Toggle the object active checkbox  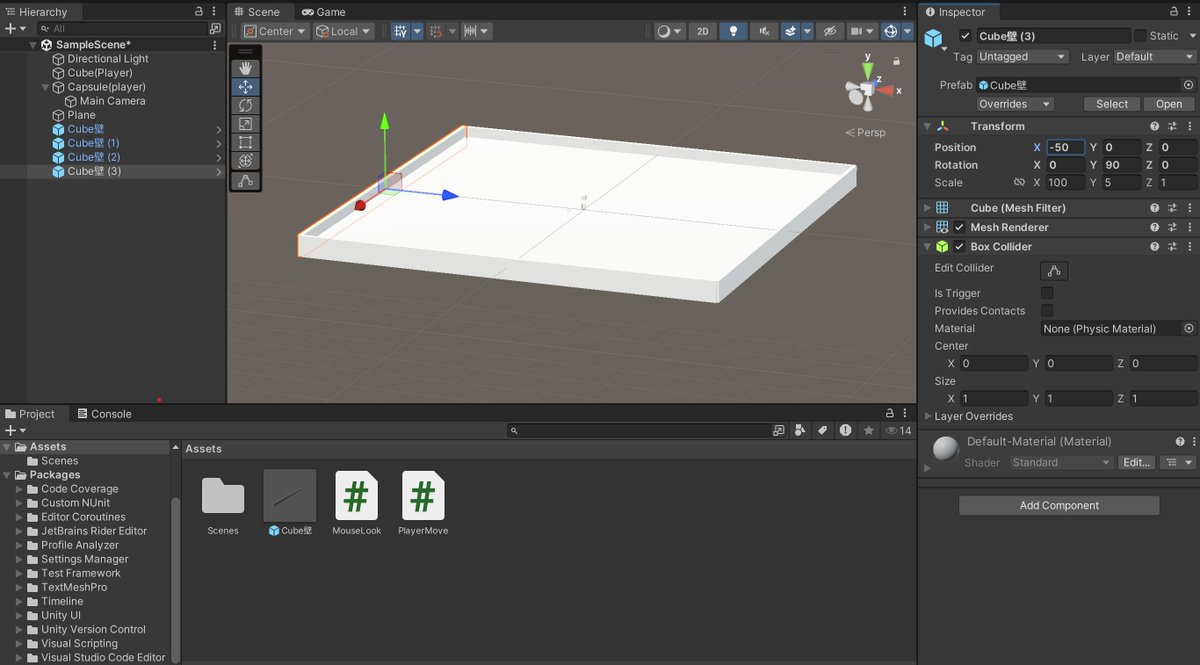coord(965,36)
